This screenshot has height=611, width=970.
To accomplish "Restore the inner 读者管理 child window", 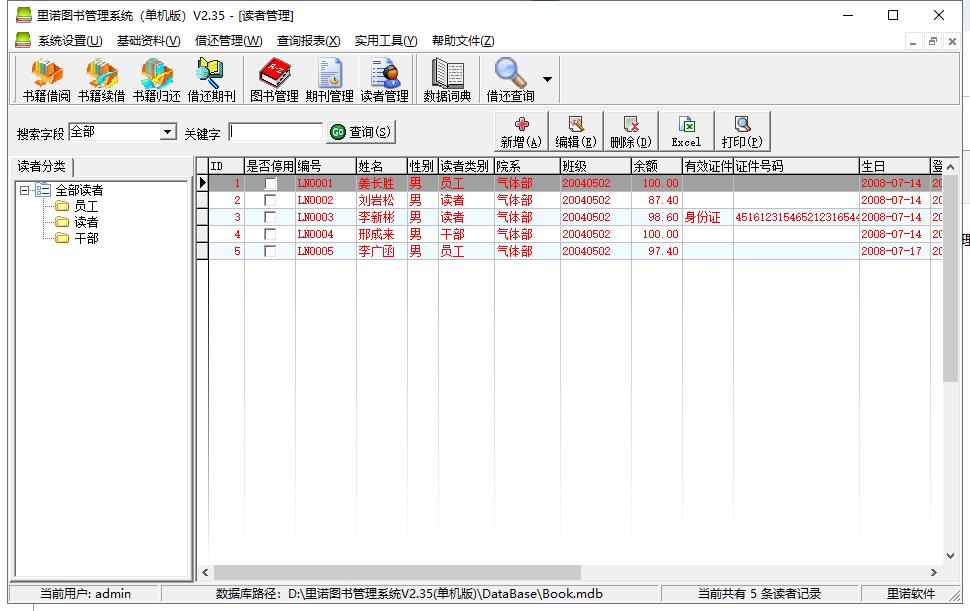I will (x=933, y=41).
